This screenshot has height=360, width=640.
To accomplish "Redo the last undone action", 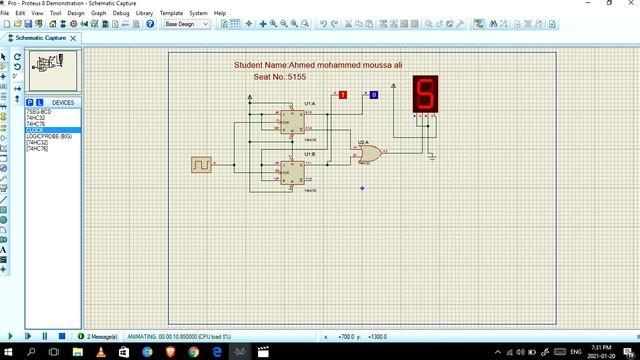I will [334, 24].
